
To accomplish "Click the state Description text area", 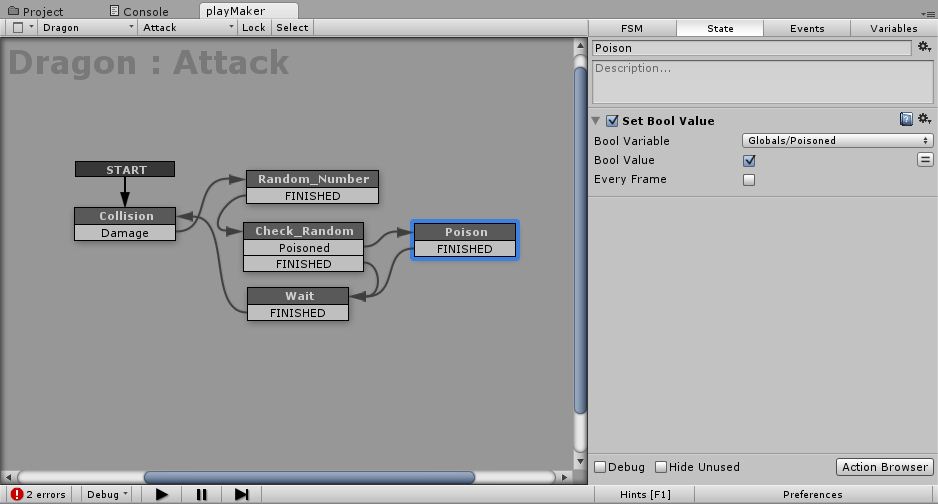I will tap(762, 82).
